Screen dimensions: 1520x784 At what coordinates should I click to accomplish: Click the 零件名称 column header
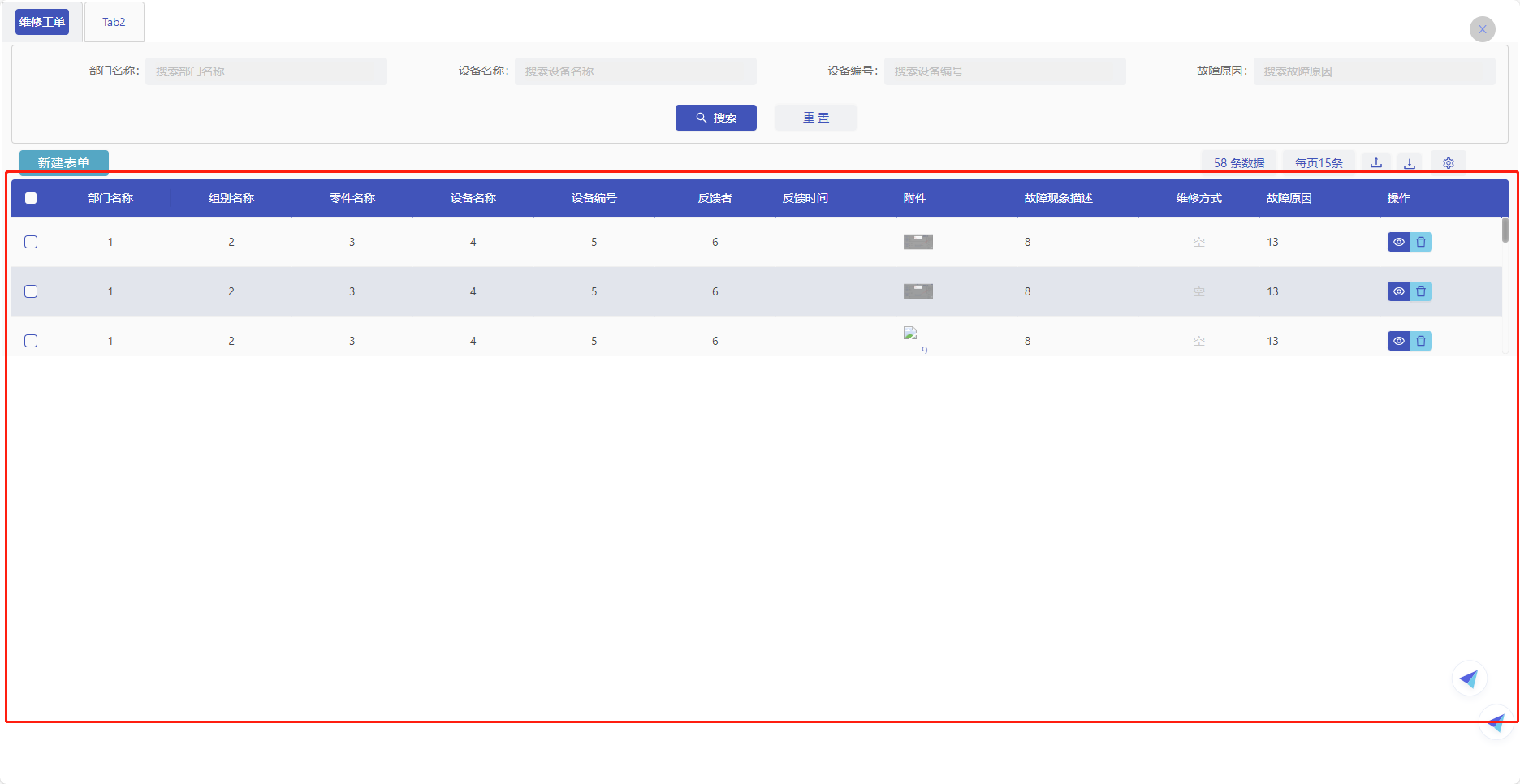352,198
